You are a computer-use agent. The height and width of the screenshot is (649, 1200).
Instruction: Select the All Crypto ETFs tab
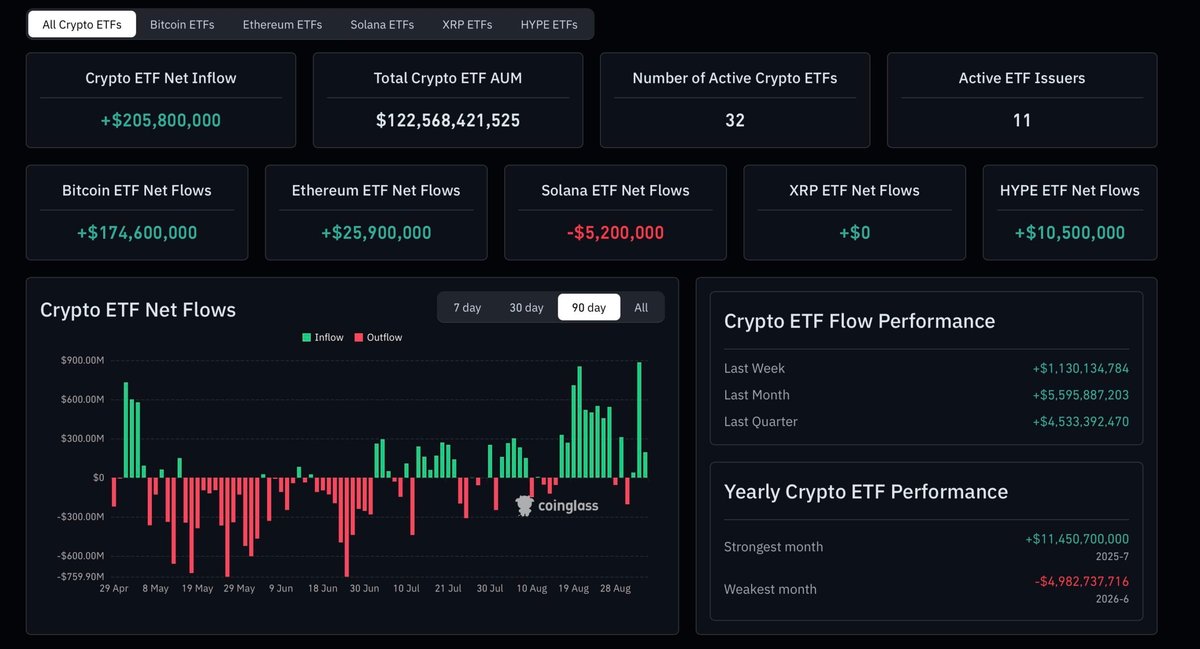(82, 24)
